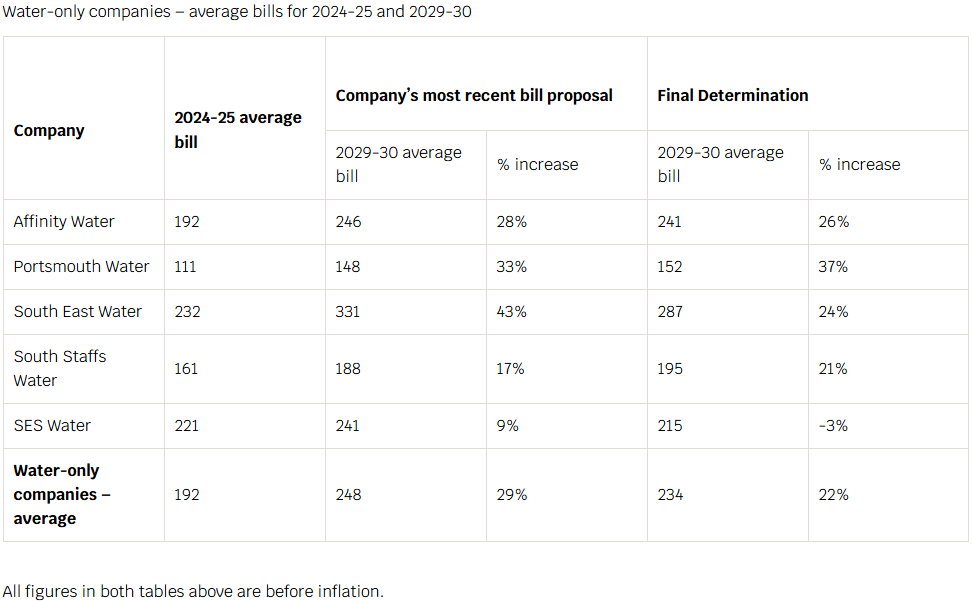
Task: Select South East Water's final bill 287
Action: [x=670, y=312]
